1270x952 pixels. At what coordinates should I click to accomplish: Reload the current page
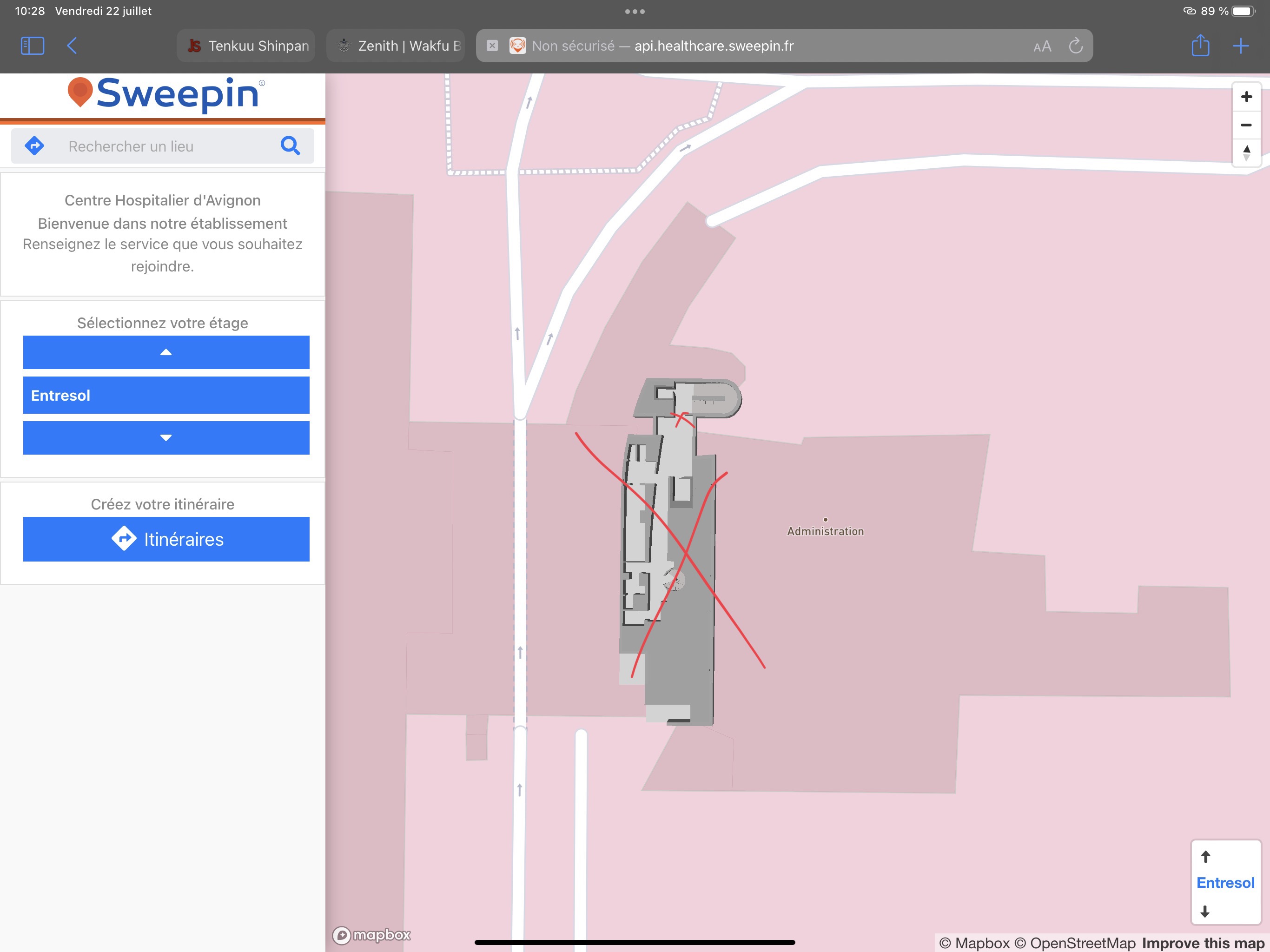1075,46
